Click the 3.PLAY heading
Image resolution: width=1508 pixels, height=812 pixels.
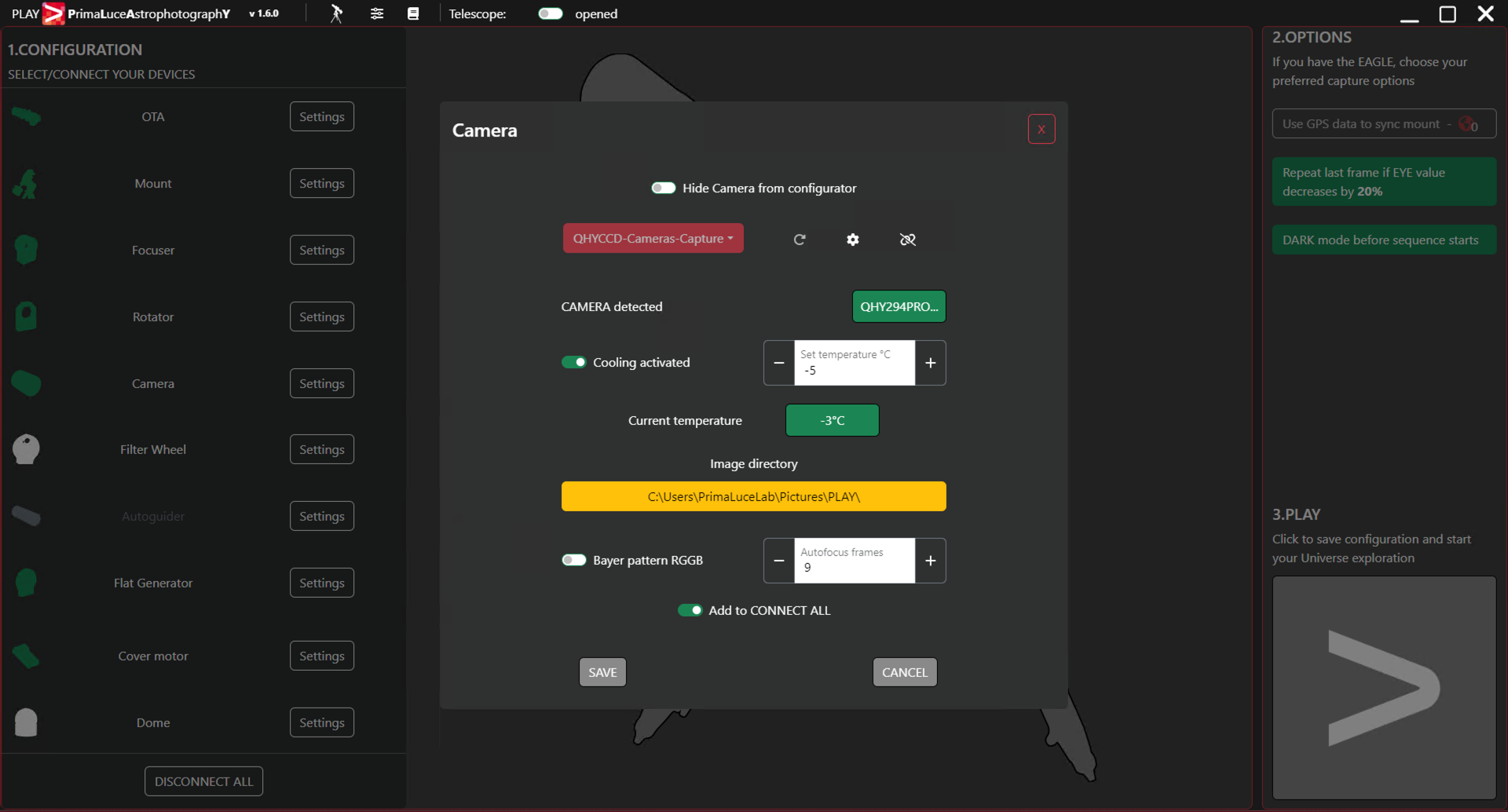pyautogui.click(x=1297, y=515)
